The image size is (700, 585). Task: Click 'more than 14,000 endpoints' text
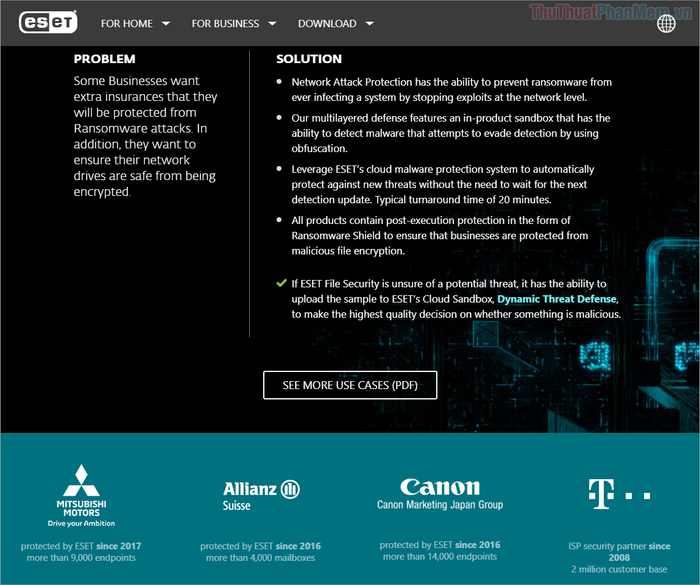tap(440, 556)
